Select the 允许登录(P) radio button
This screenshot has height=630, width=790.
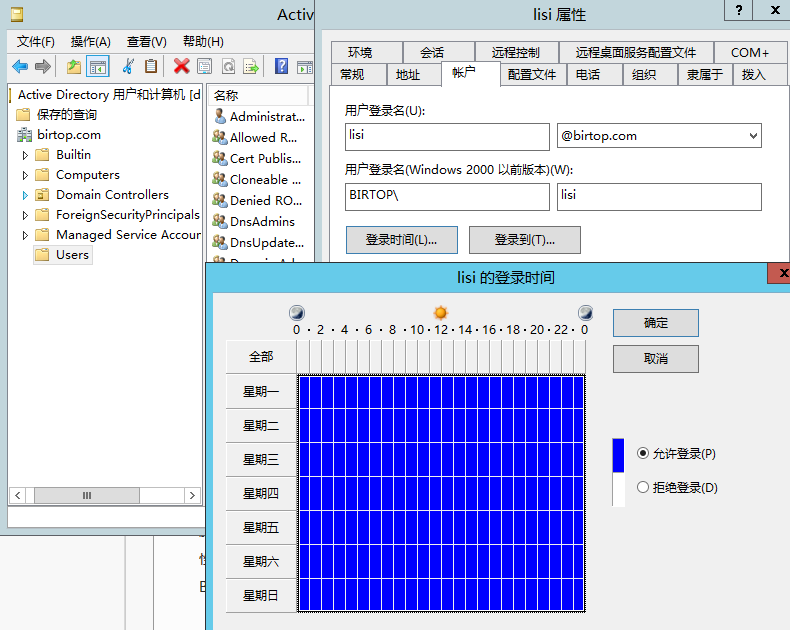coord(642,453)
